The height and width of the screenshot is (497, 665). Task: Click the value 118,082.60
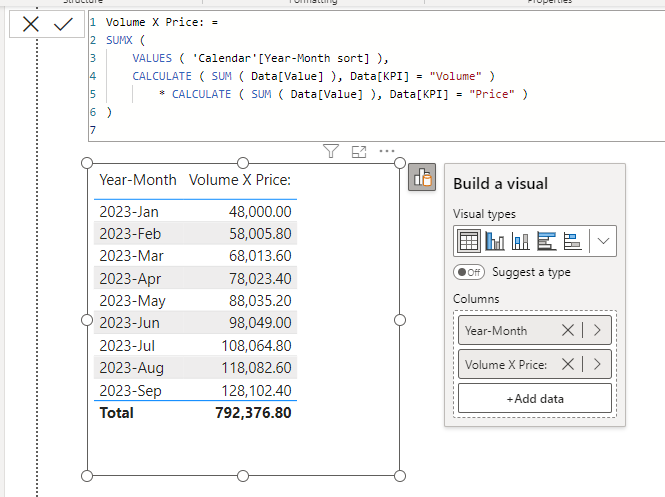point(256,368)
